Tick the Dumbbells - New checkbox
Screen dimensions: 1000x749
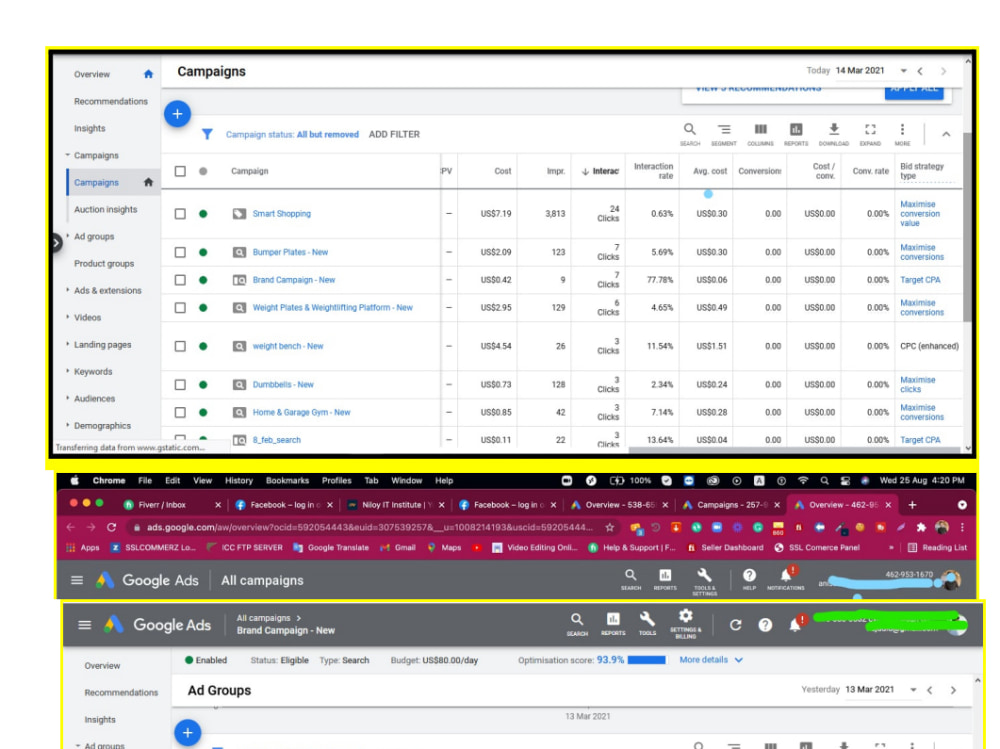(180, 385)
